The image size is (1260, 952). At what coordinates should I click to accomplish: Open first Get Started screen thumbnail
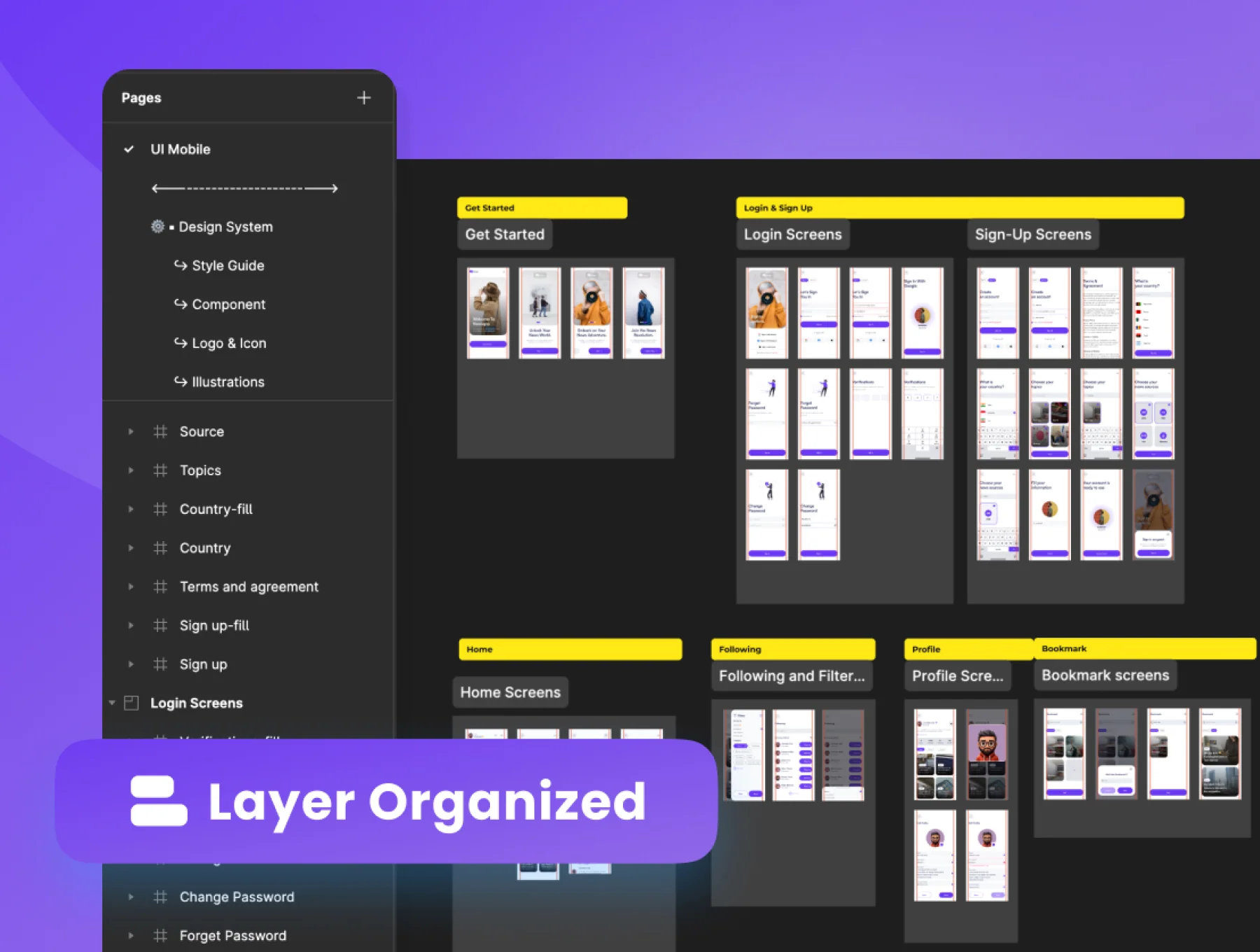click(x=488, y=313)
